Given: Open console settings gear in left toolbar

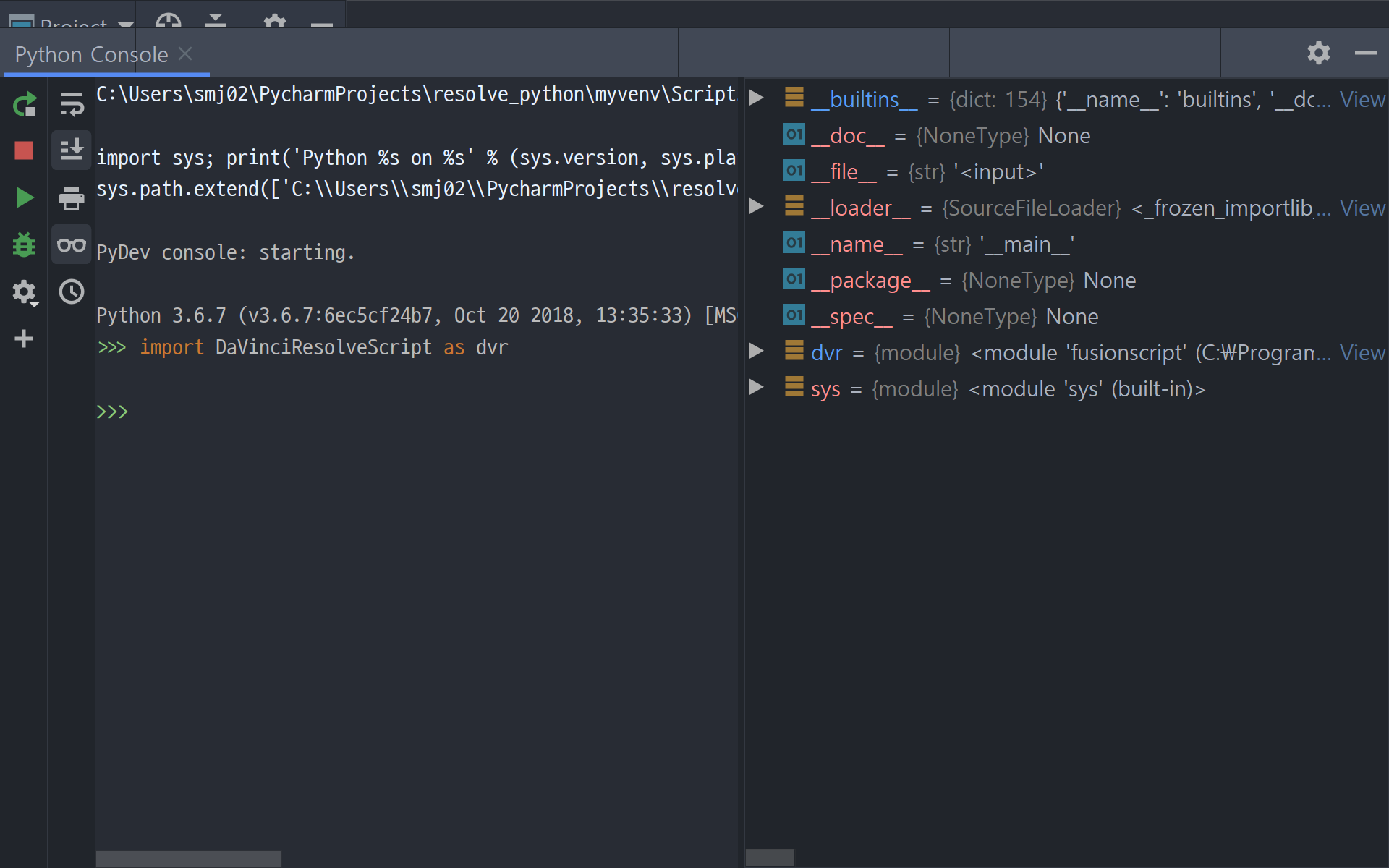Looking at the screenshot, I should pos(24,292).
